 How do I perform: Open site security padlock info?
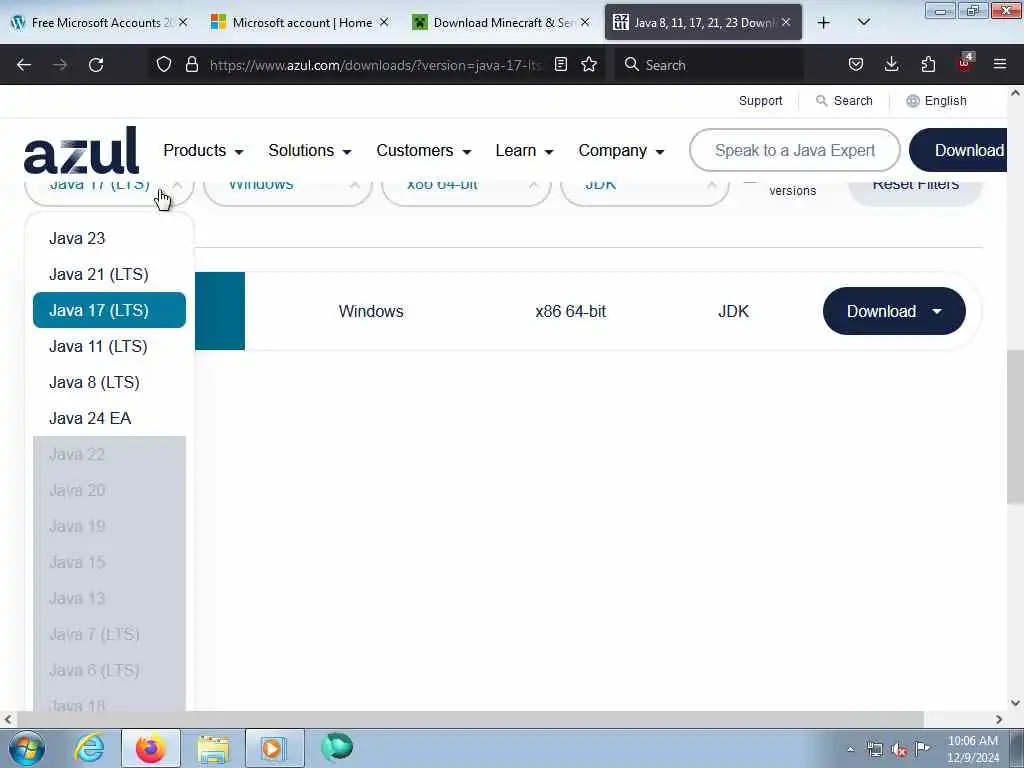[x=191, y=64]
